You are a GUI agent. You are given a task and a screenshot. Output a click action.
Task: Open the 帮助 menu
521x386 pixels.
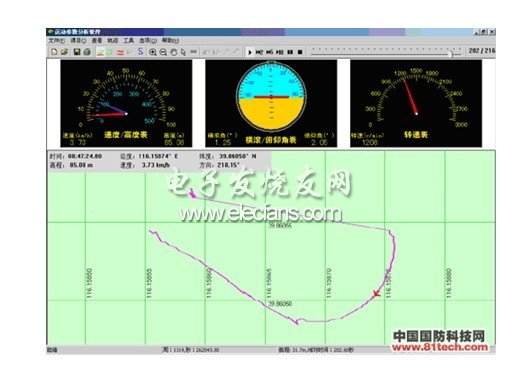(x=170, y=41)
